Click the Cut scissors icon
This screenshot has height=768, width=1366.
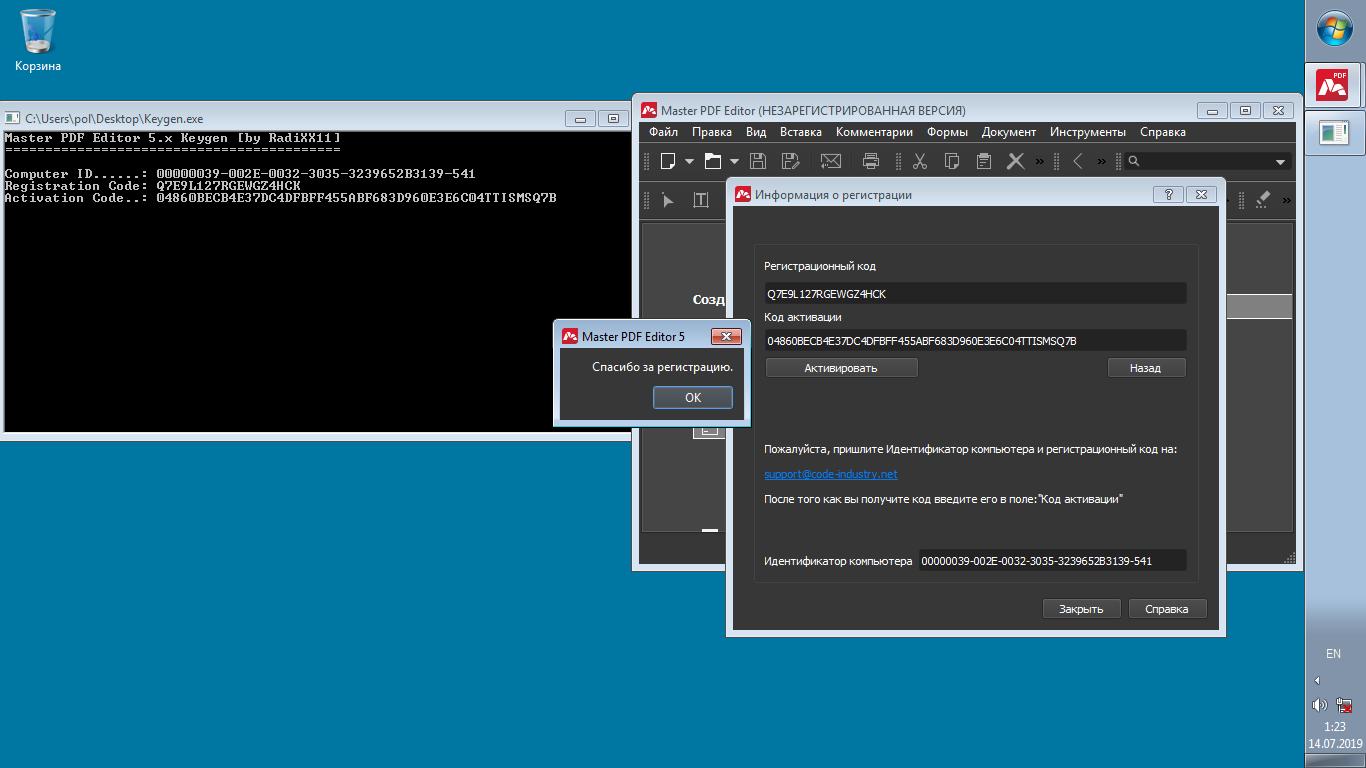[x=920, y=161]
